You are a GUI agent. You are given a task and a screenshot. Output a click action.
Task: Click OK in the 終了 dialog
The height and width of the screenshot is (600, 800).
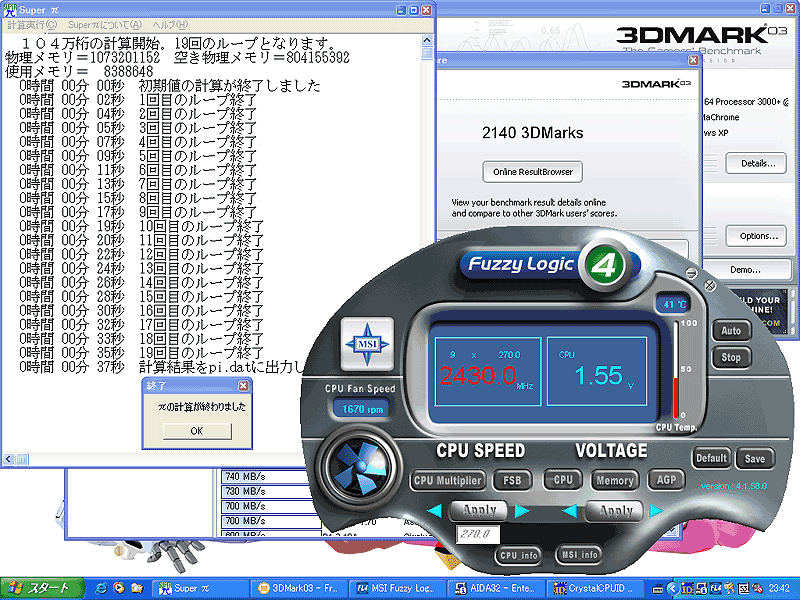coord(197,431)
